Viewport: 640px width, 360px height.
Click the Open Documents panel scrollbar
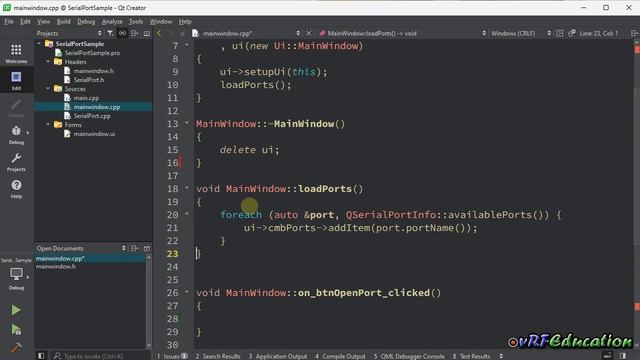[149, 301]
